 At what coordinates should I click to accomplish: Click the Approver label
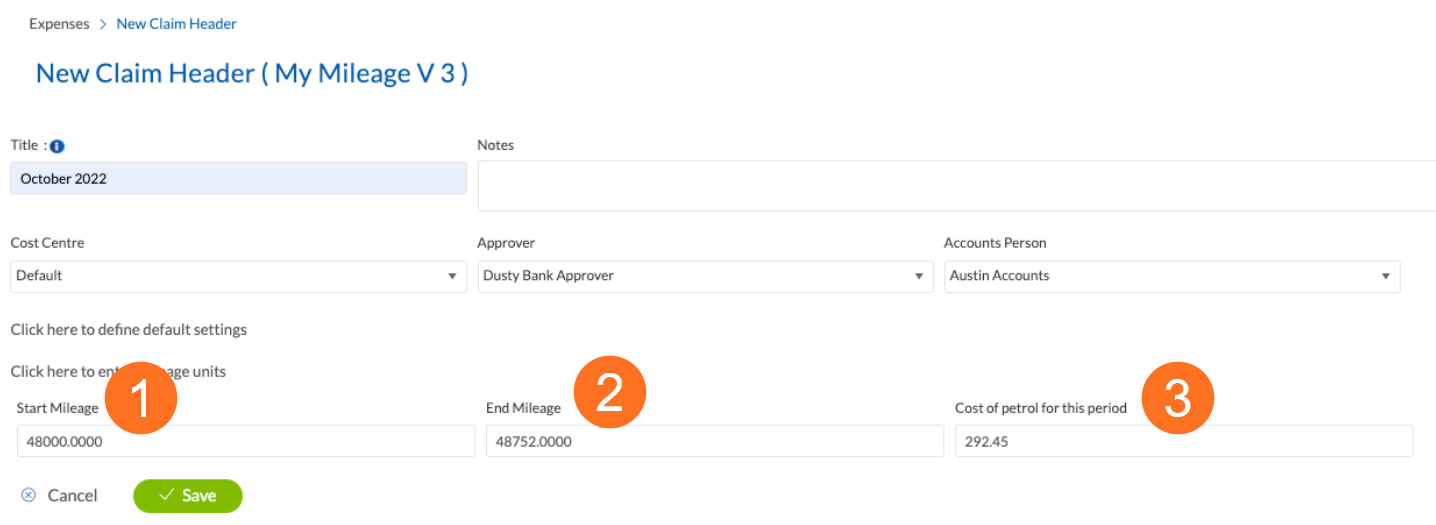tap(506, 243)
